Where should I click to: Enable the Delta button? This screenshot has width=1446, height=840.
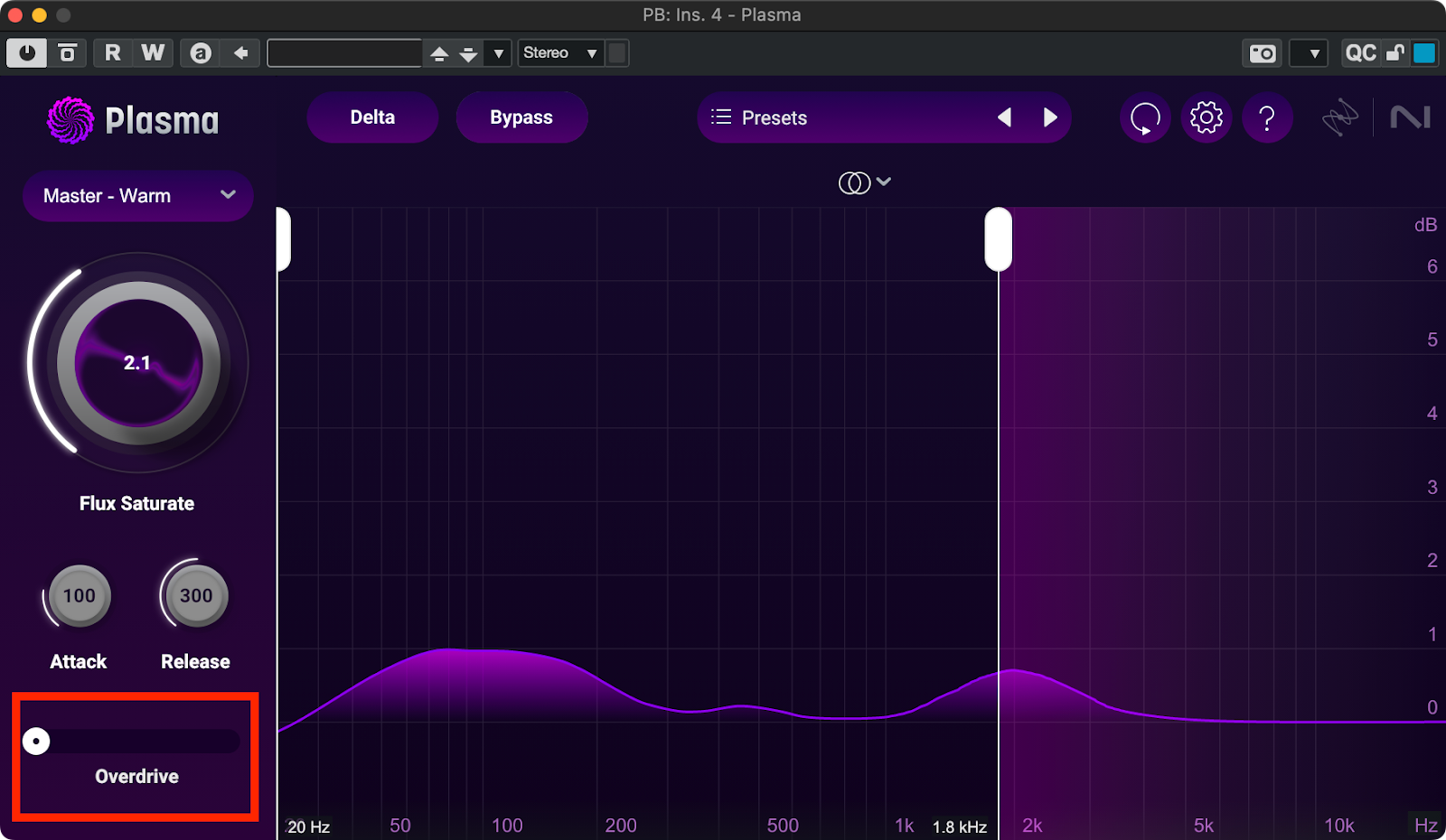(x=372, y=117)
